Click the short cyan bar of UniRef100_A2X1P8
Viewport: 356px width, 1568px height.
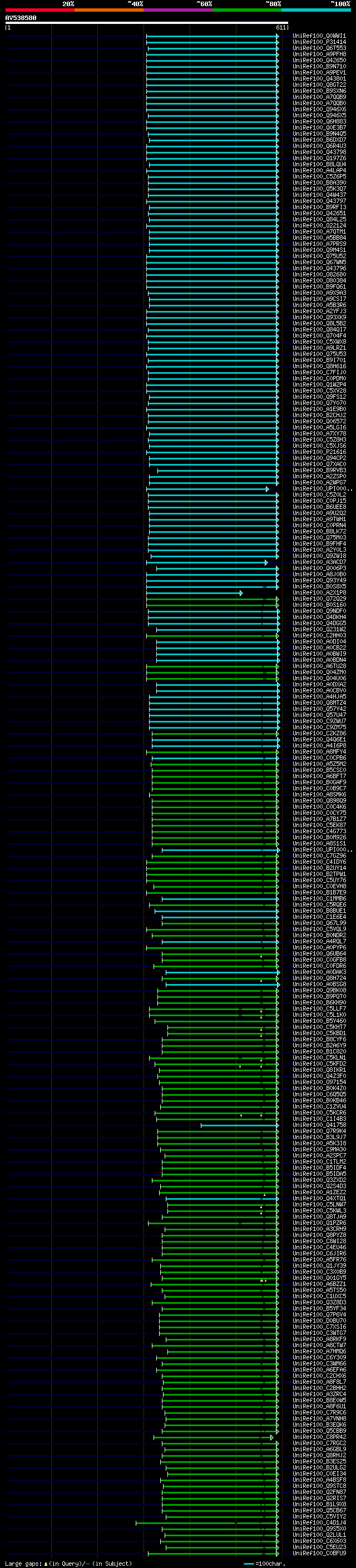tap(194, 593)
